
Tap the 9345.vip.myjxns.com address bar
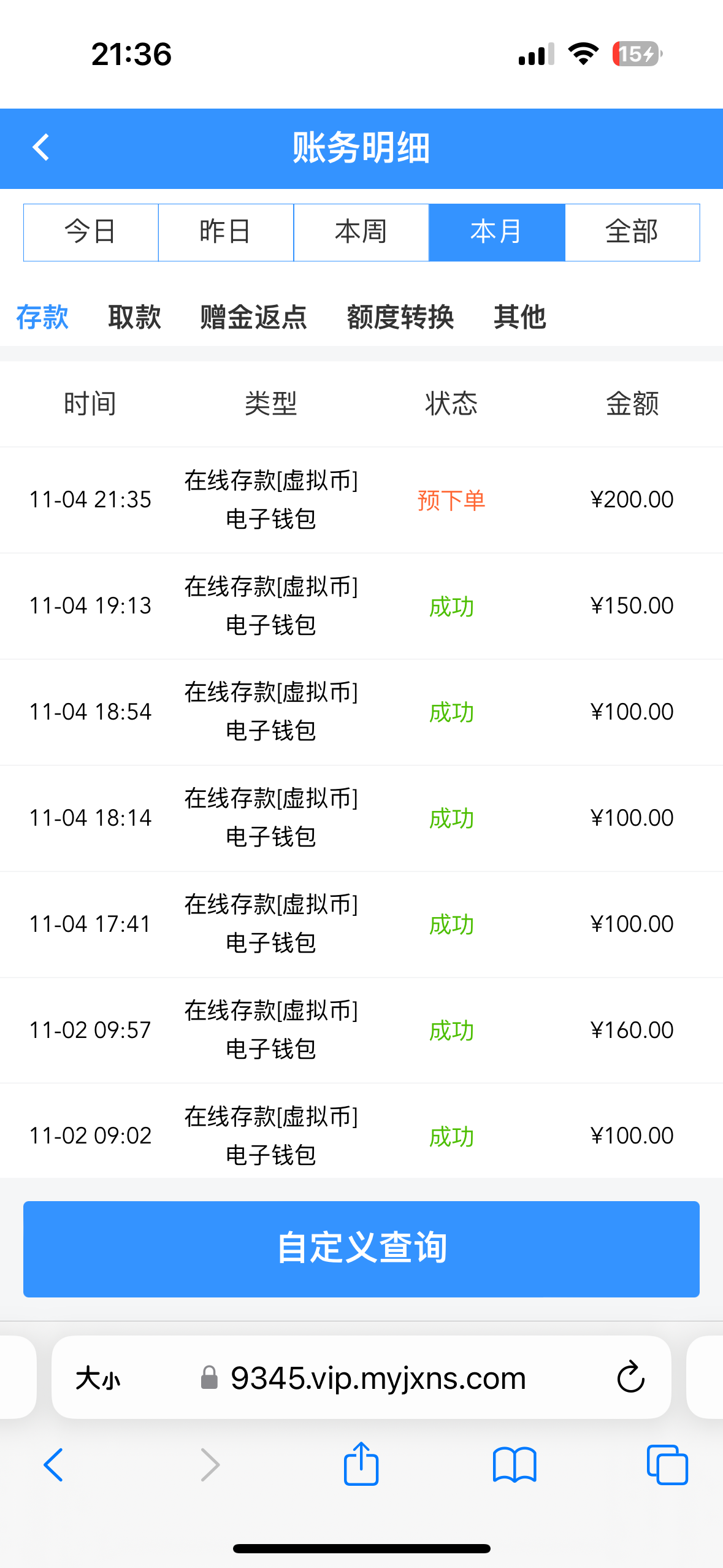[x=377, y=1378]
